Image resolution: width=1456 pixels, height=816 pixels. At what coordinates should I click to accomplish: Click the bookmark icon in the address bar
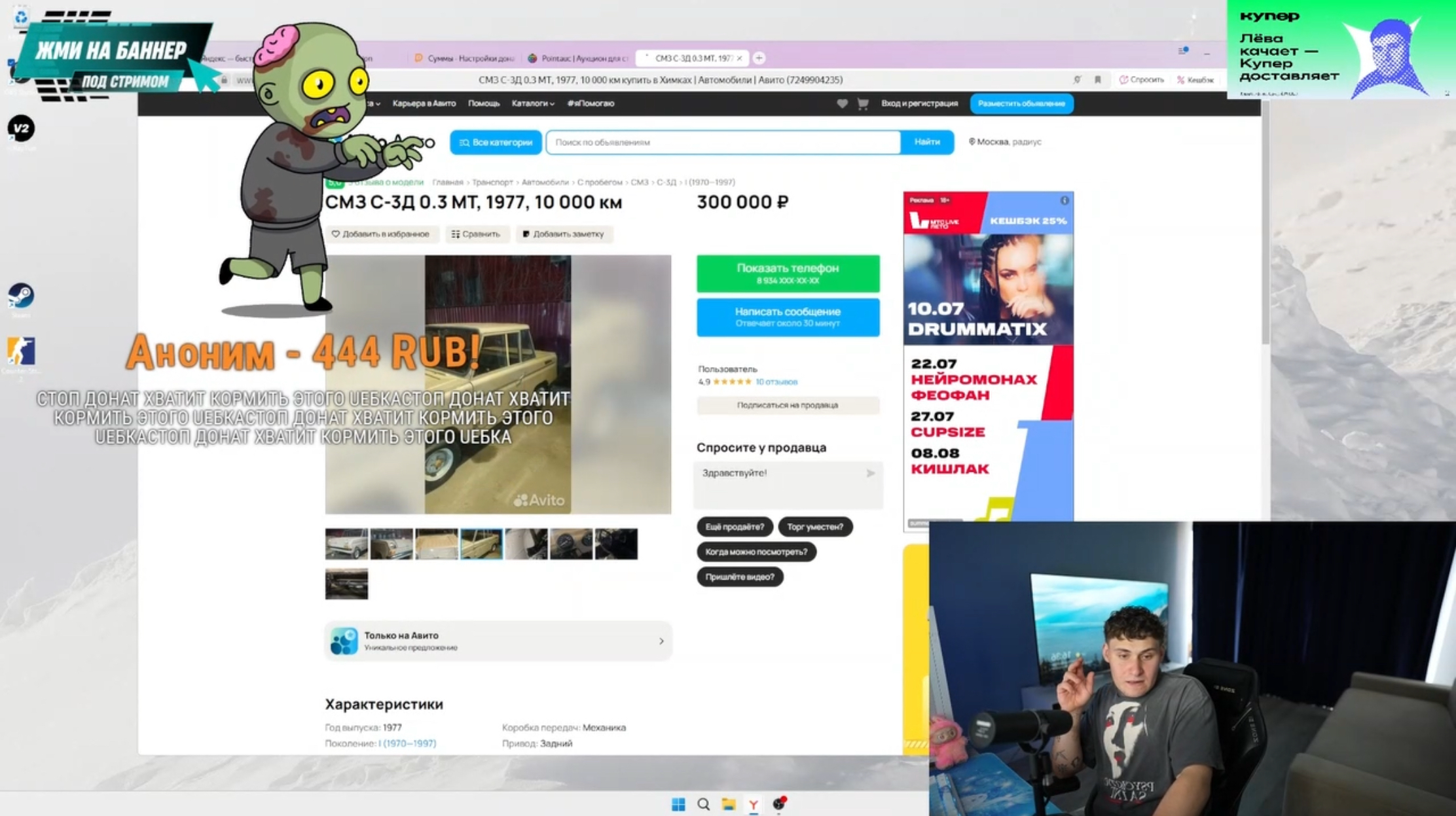1098,80
